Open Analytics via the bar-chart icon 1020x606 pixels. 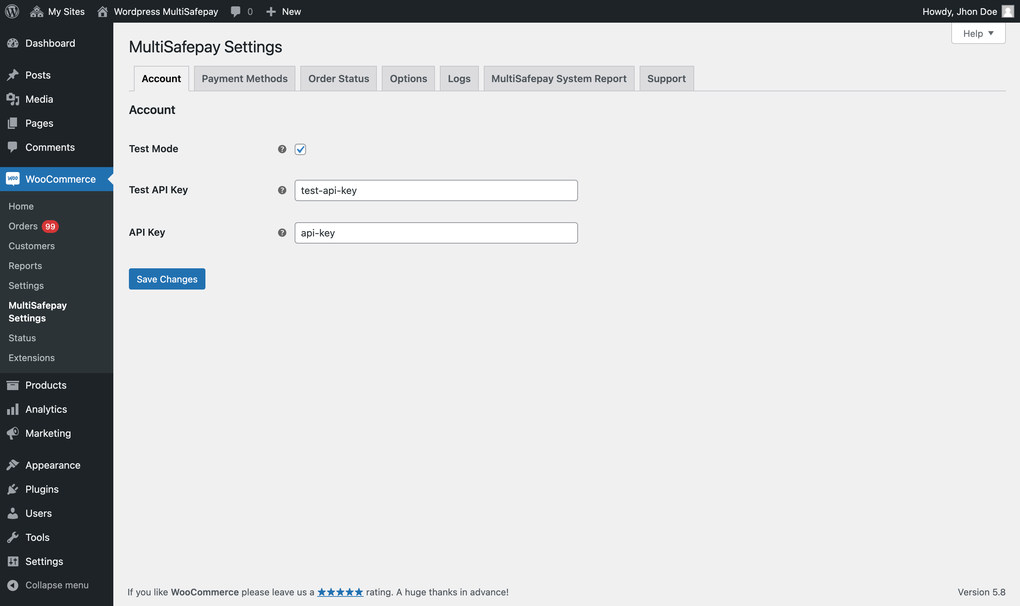click(x=14, y=408)
